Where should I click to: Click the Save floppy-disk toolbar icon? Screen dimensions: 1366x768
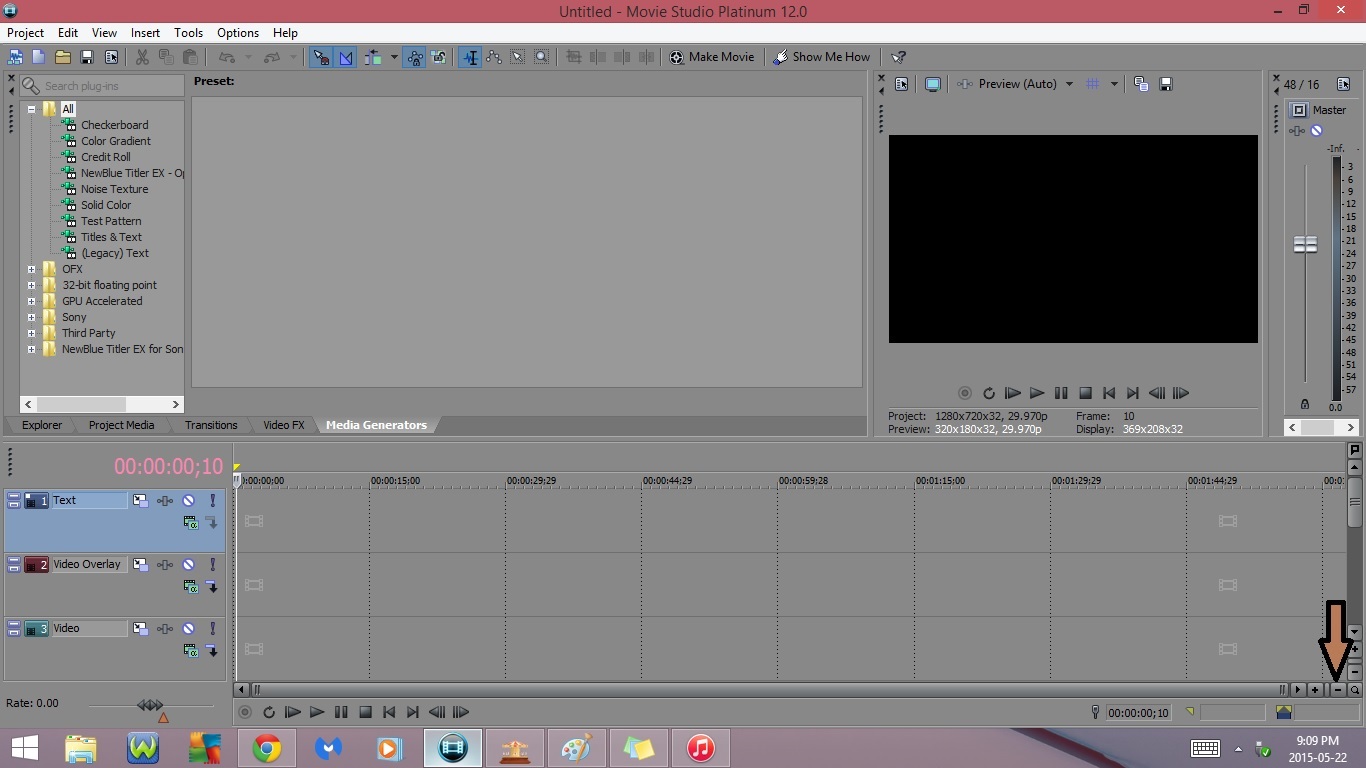click(x=87, y=57)
